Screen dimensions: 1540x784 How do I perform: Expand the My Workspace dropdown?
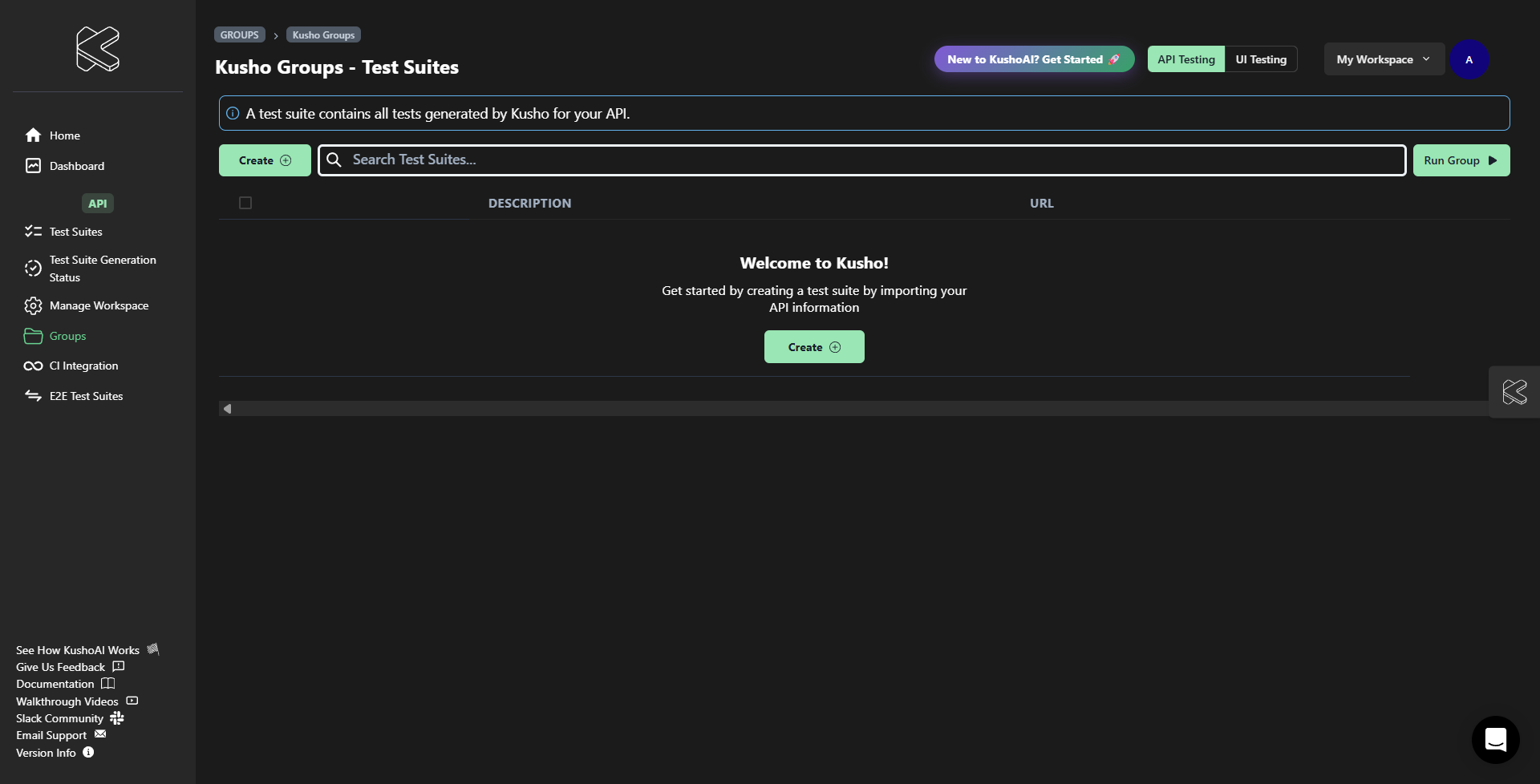pyautogui.click(x=1383, y=59)
